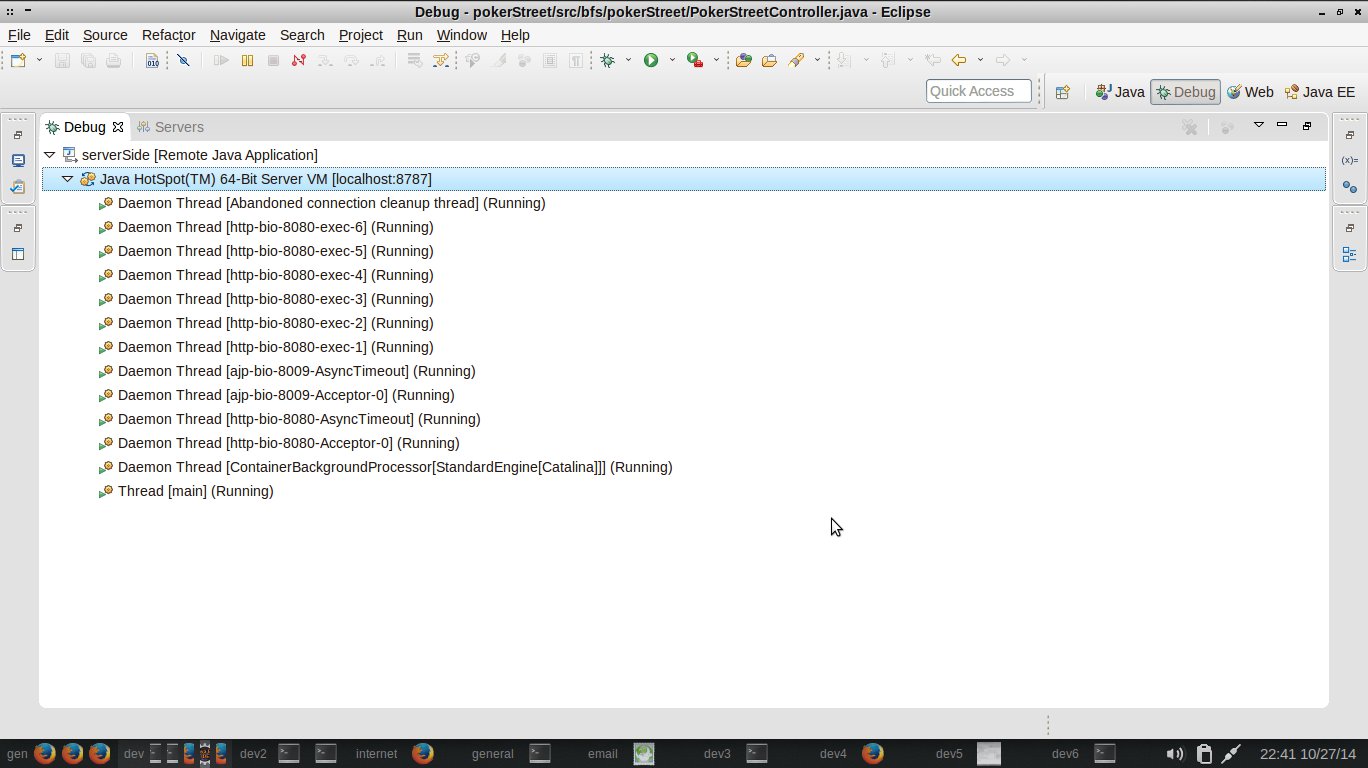
Task: Click the Open Perspective icon
Action: coord(1062,92)
